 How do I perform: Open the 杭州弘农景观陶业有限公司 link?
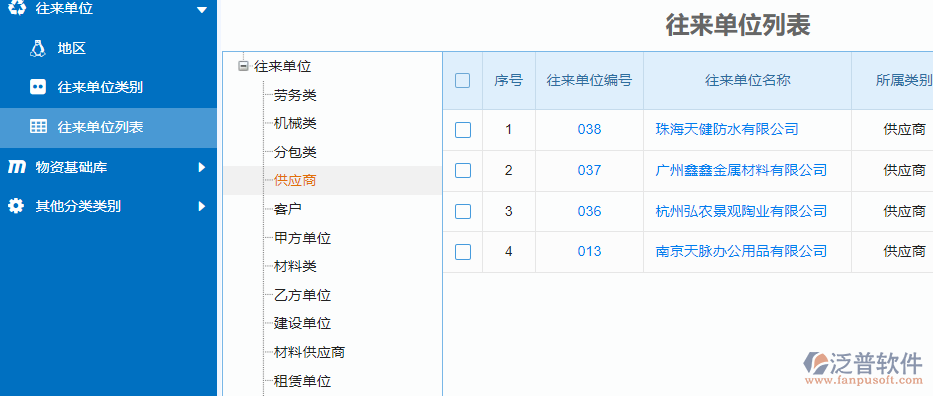coord(741,211)
